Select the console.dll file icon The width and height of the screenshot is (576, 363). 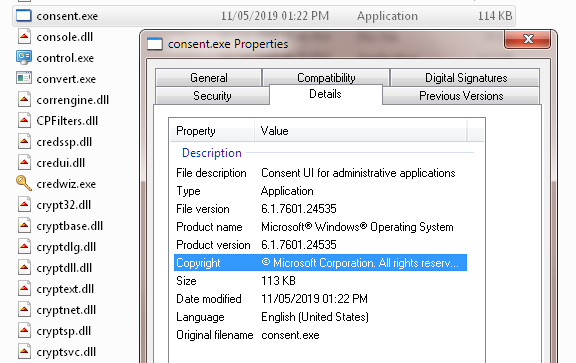pyautogui.click(x=24, y=37)
